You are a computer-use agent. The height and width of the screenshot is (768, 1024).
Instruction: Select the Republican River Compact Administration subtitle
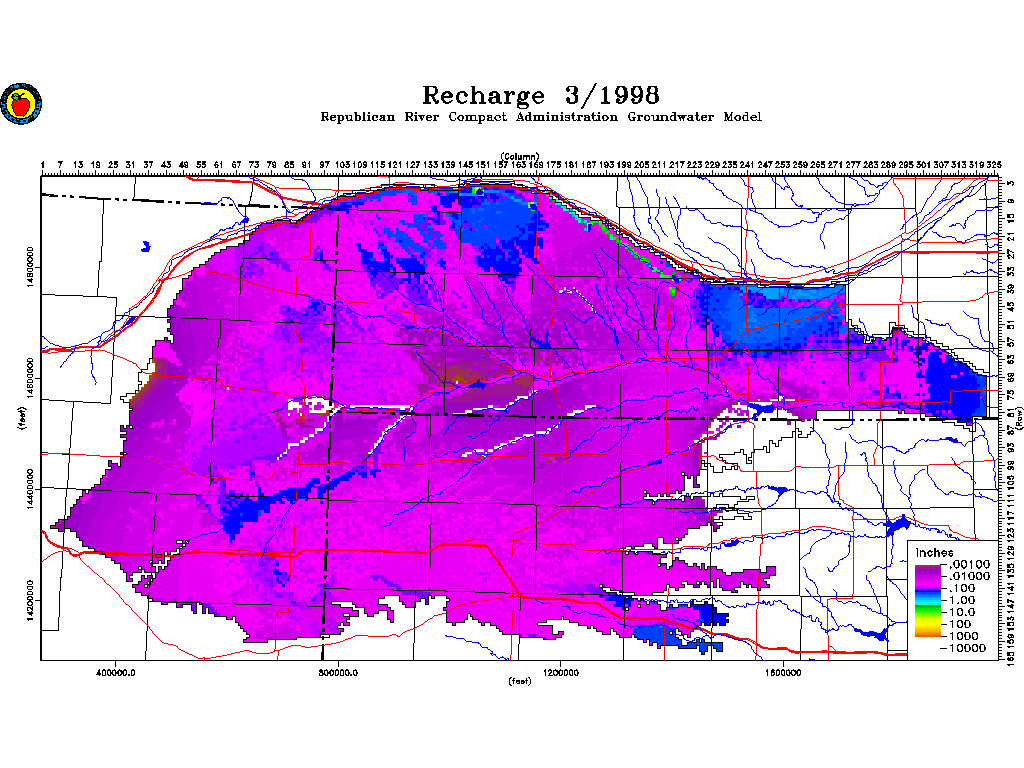point(540,117)
